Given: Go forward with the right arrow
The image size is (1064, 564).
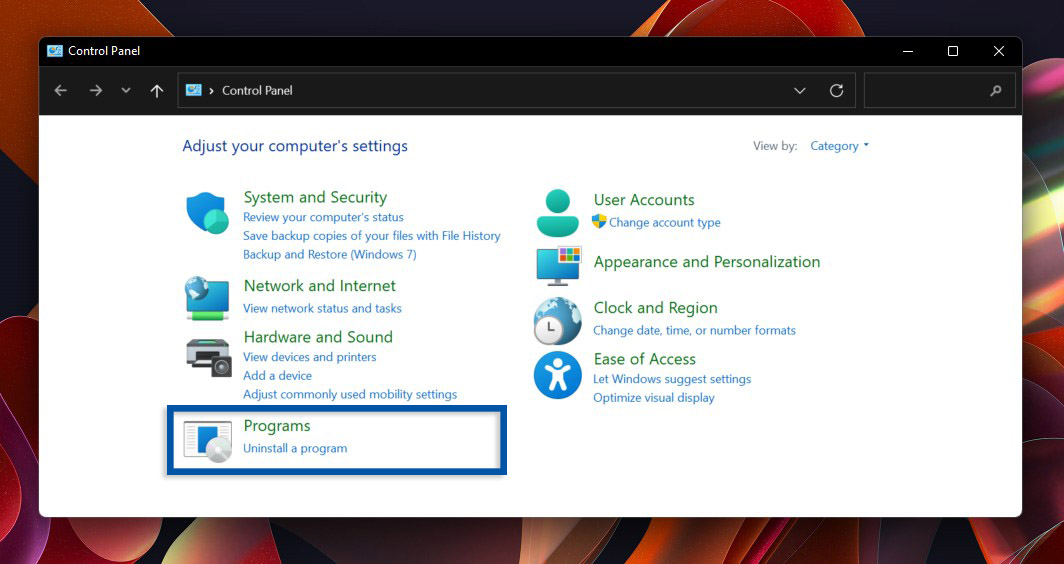Looking at the screenshot, I should 96,90.
